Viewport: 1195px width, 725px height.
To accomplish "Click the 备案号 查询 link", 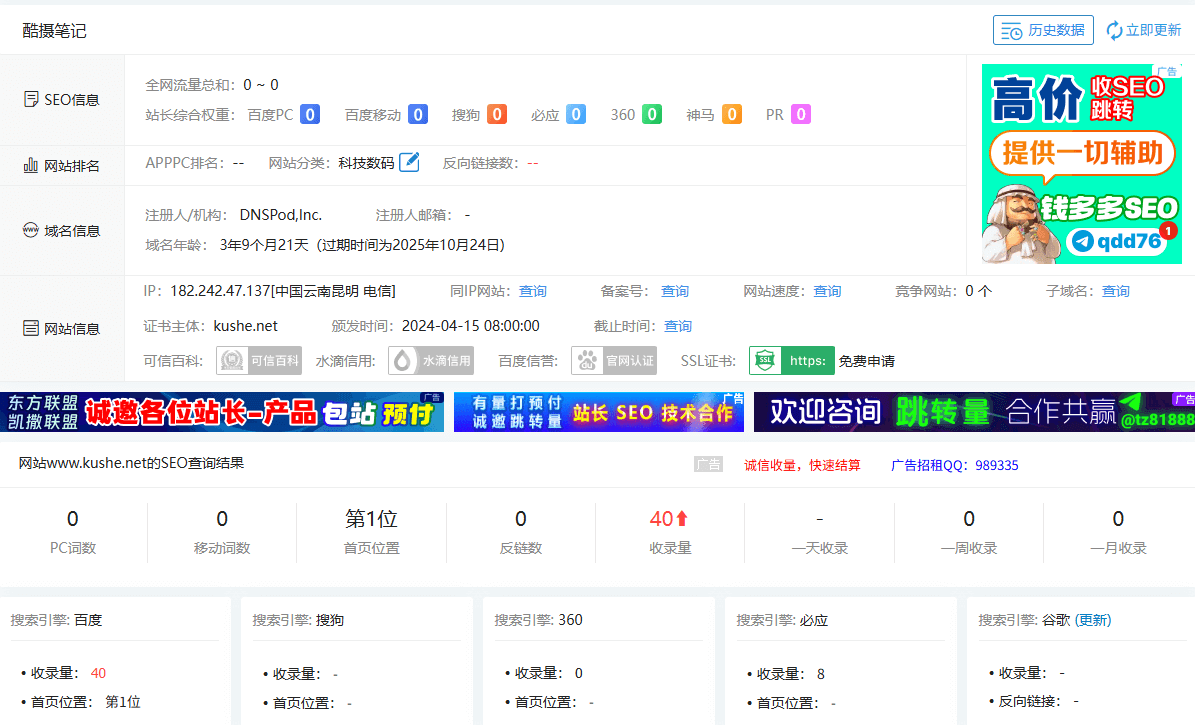I will click(x=674, y=291).
